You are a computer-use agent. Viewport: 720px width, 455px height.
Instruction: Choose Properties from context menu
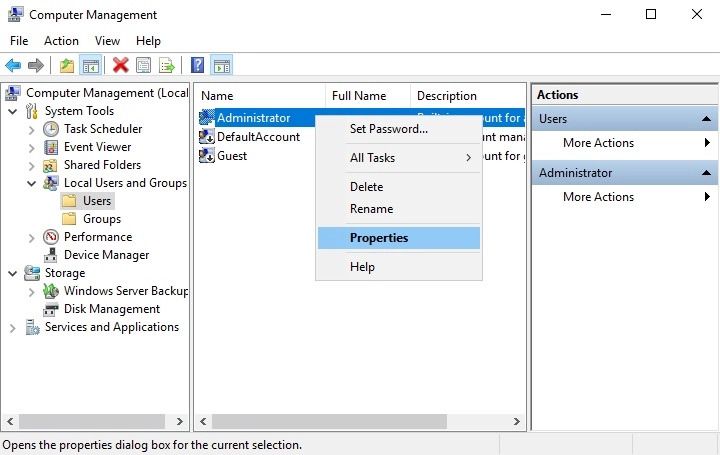(399, 238)
